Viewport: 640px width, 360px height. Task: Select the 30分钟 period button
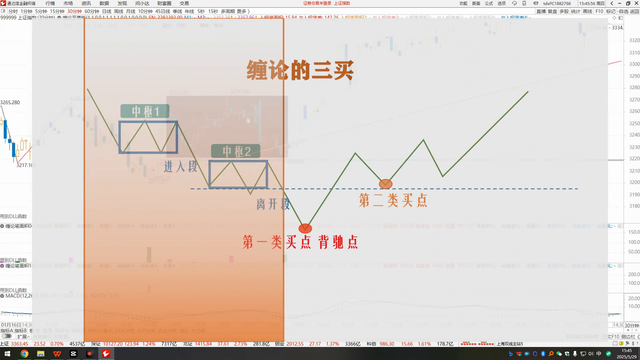point(74,11)
